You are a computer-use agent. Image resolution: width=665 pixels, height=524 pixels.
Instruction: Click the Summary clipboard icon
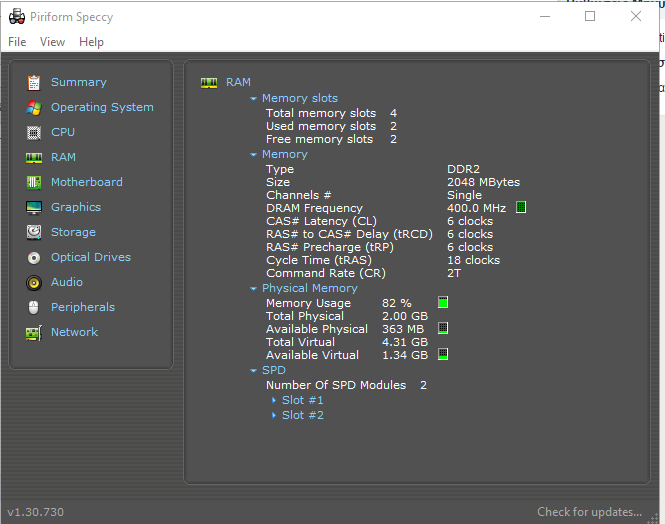coord(34,83)
